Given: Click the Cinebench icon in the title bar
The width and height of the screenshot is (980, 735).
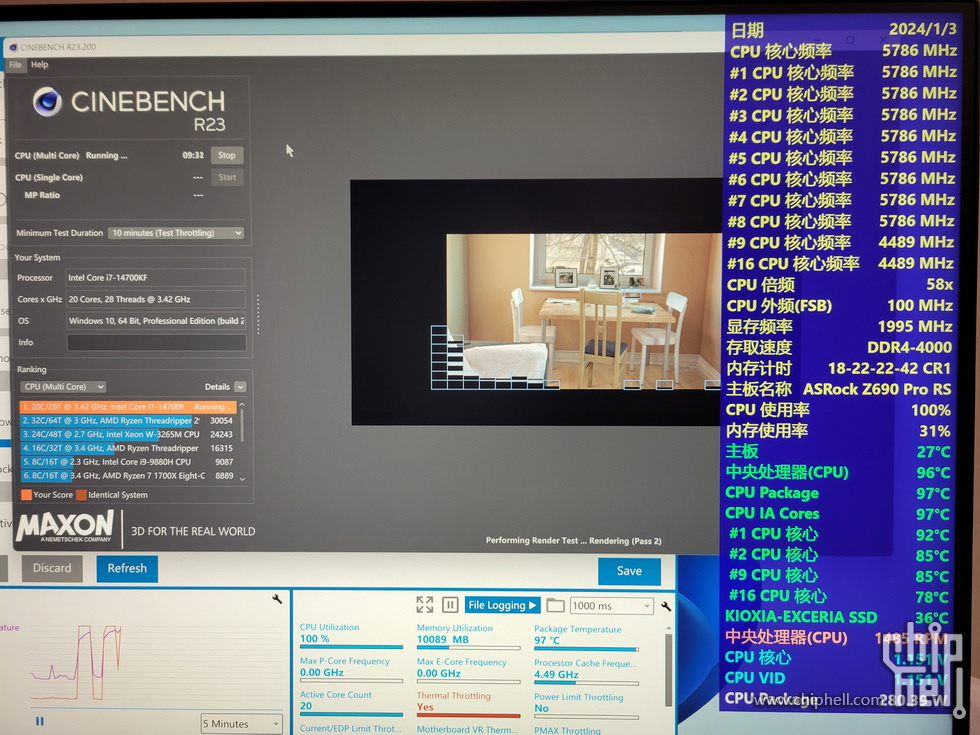Looking at the screenshot, I should (x=13, y=47).
